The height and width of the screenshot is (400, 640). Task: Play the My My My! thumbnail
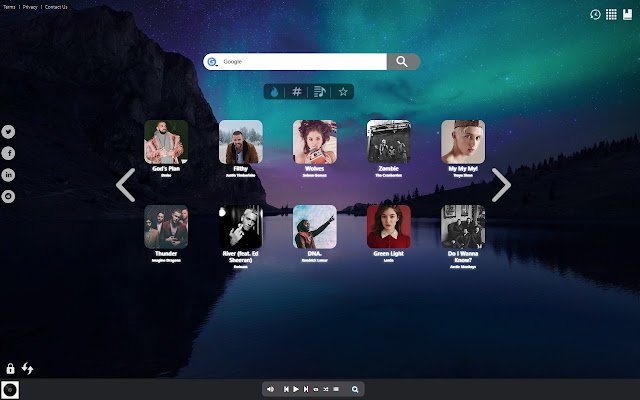(x=463, y=142)
